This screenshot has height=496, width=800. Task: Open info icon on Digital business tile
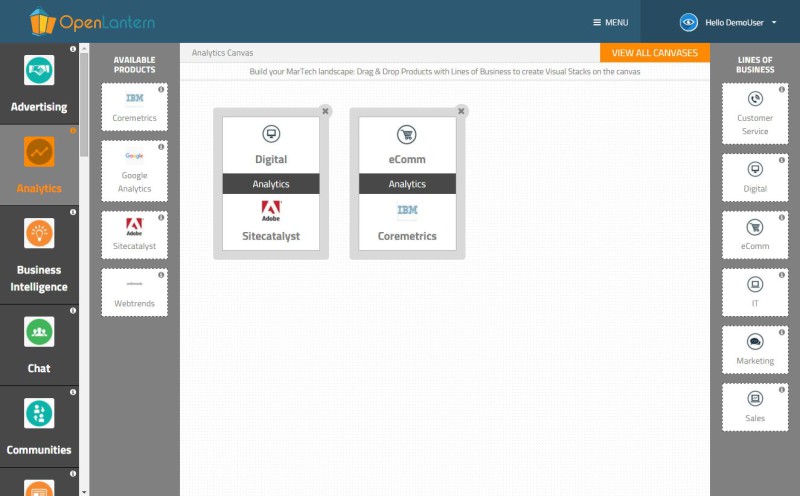[x=782, y=160]
